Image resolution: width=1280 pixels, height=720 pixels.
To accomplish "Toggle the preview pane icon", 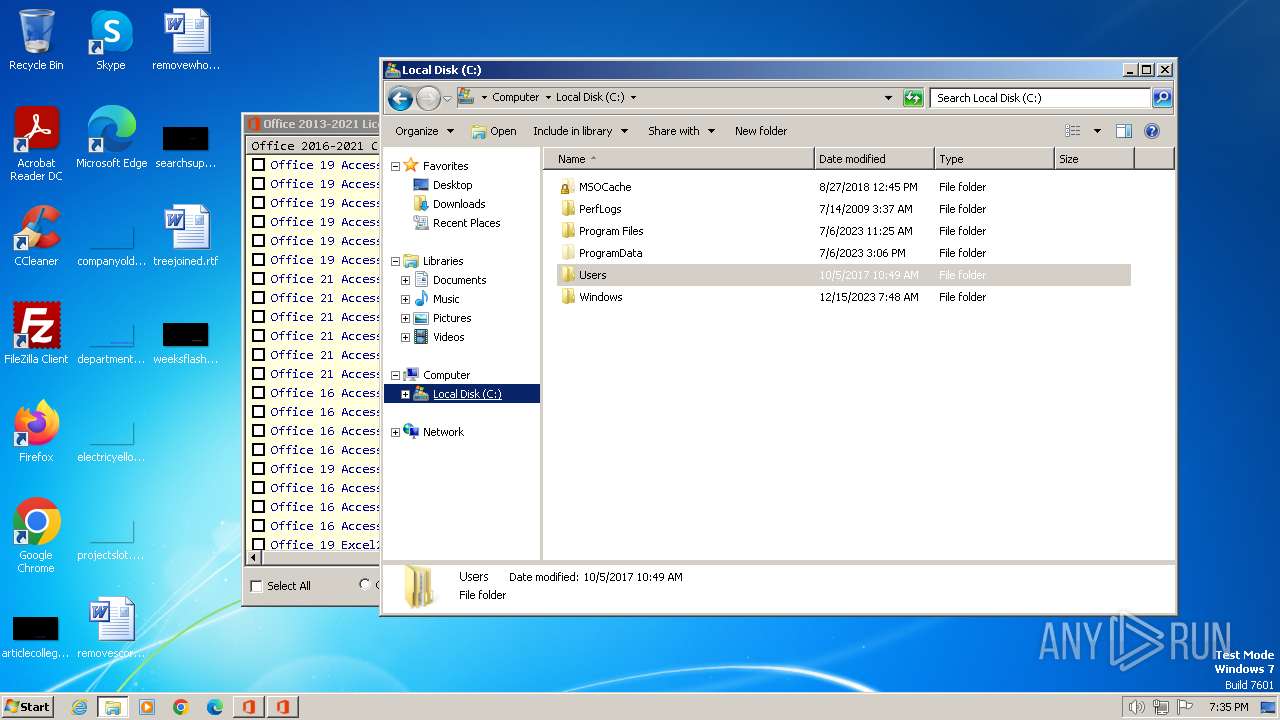I will coord(1123,131).
